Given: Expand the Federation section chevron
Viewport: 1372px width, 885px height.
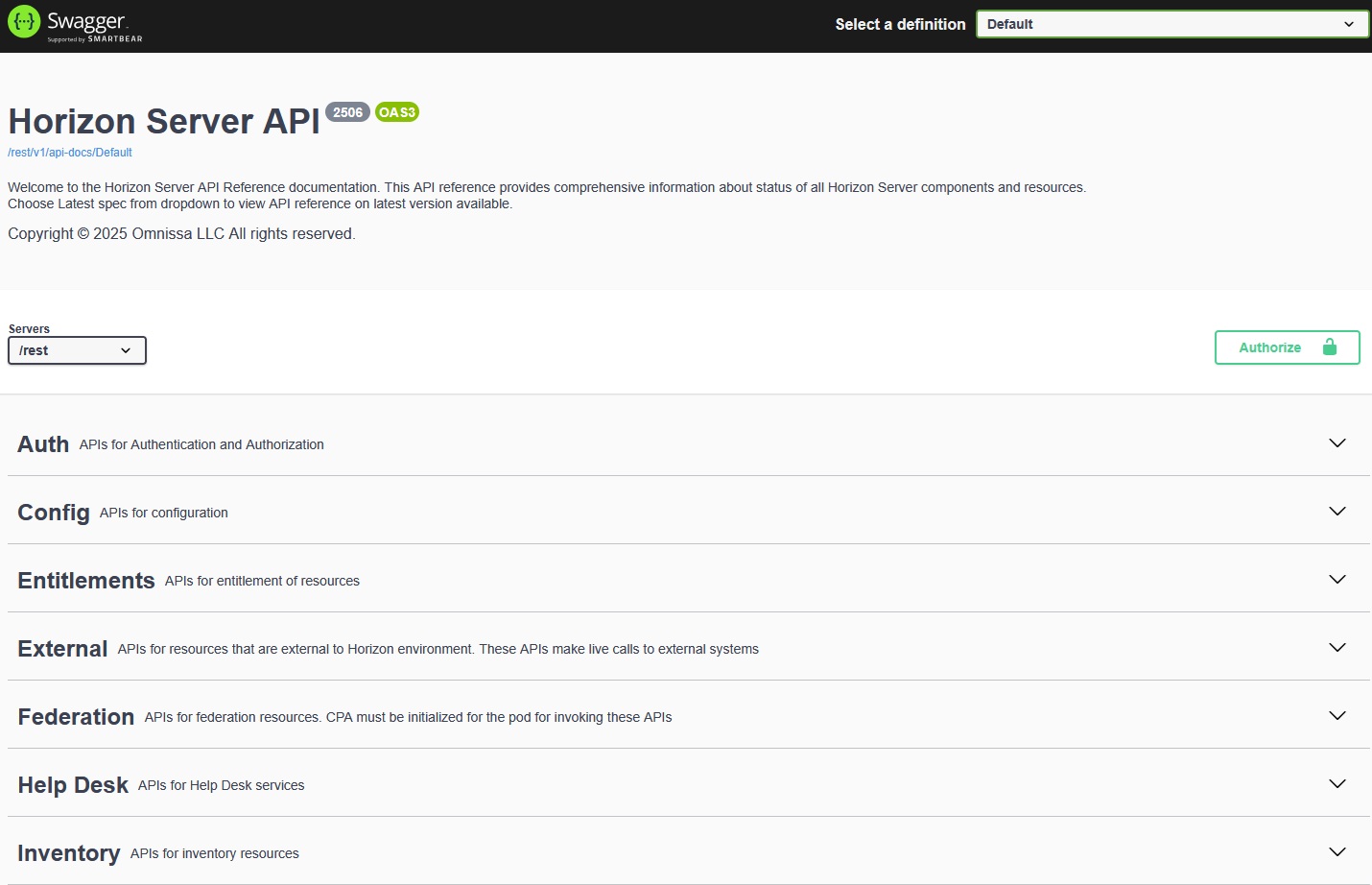Looking at the screenshot, I should pyautogui.click(x=1337, y=715).
